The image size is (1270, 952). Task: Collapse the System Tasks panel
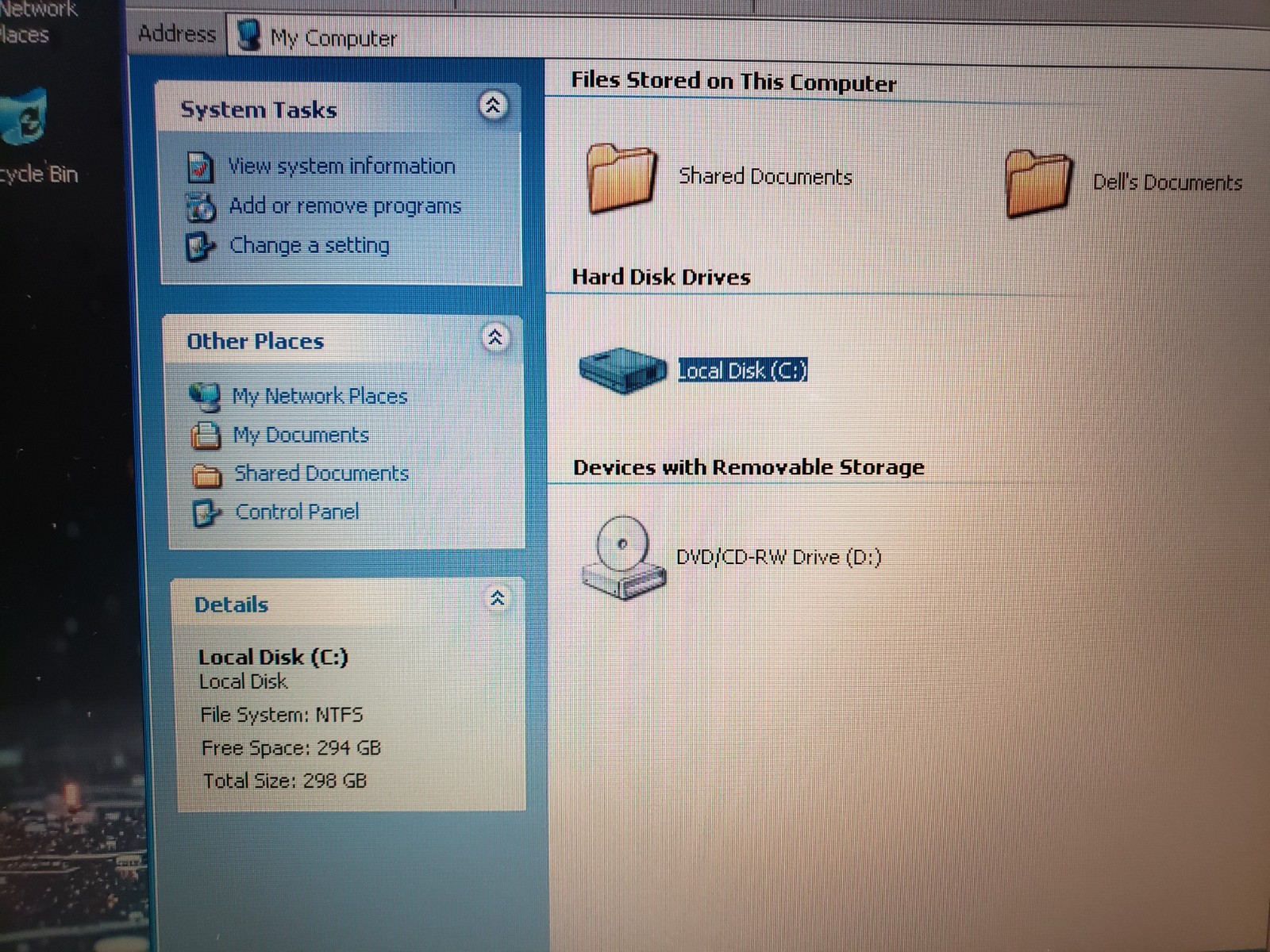click(x=493, y=106)
